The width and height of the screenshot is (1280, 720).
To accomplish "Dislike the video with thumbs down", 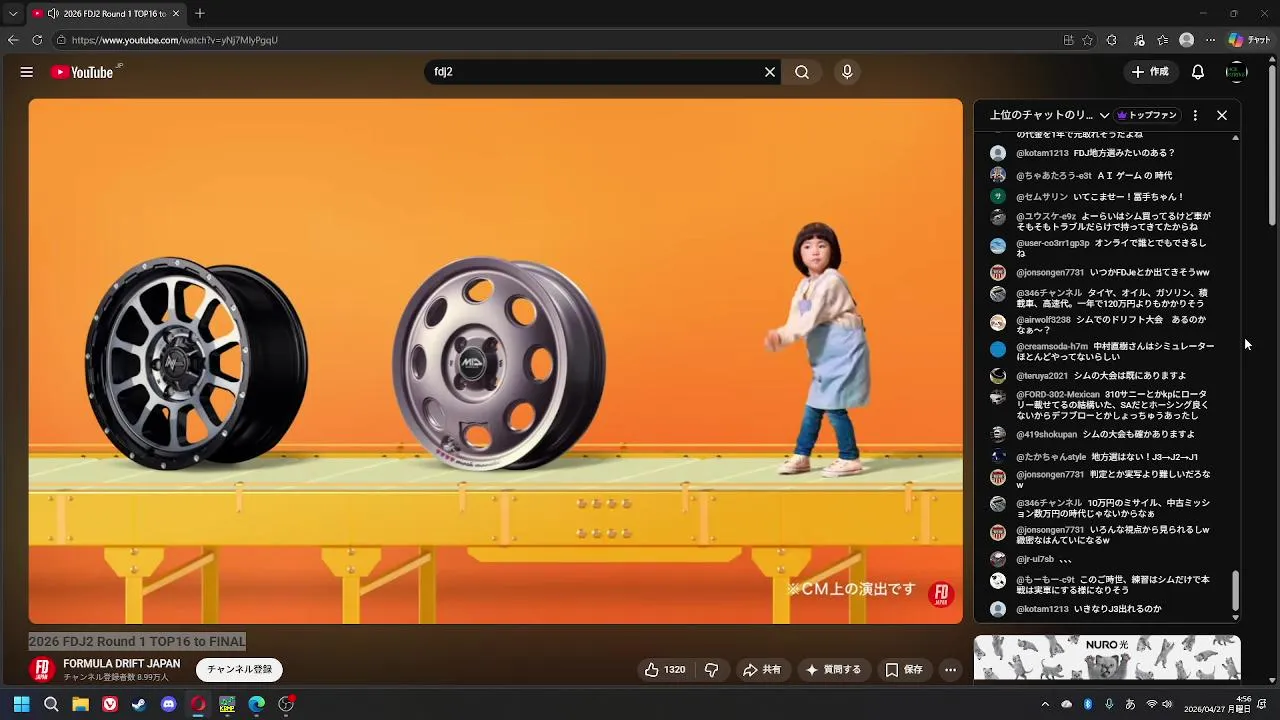I will [712, 670].
